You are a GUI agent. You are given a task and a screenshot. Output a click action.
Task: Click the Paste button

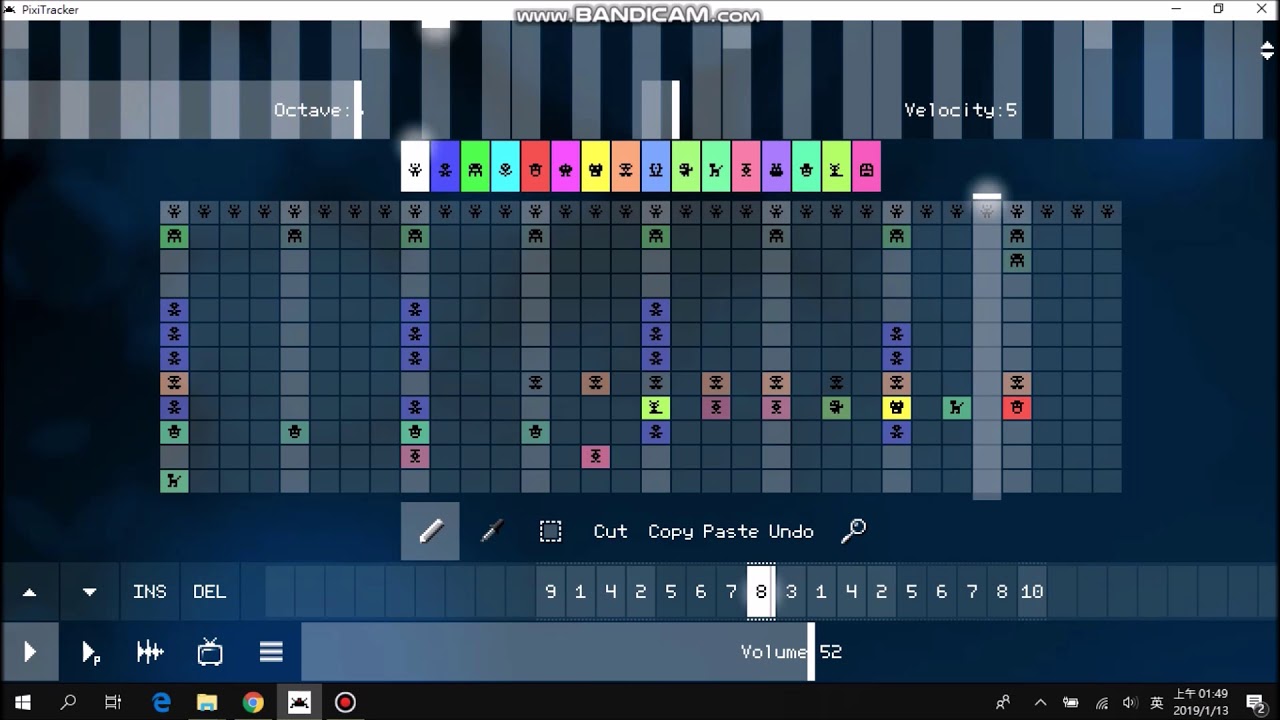click(730, 531)
